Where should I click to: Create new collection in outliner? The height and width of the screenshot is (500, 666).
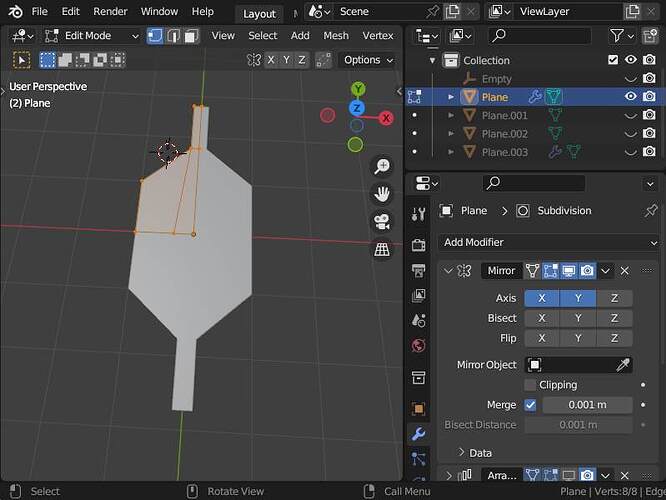(650, 36)
